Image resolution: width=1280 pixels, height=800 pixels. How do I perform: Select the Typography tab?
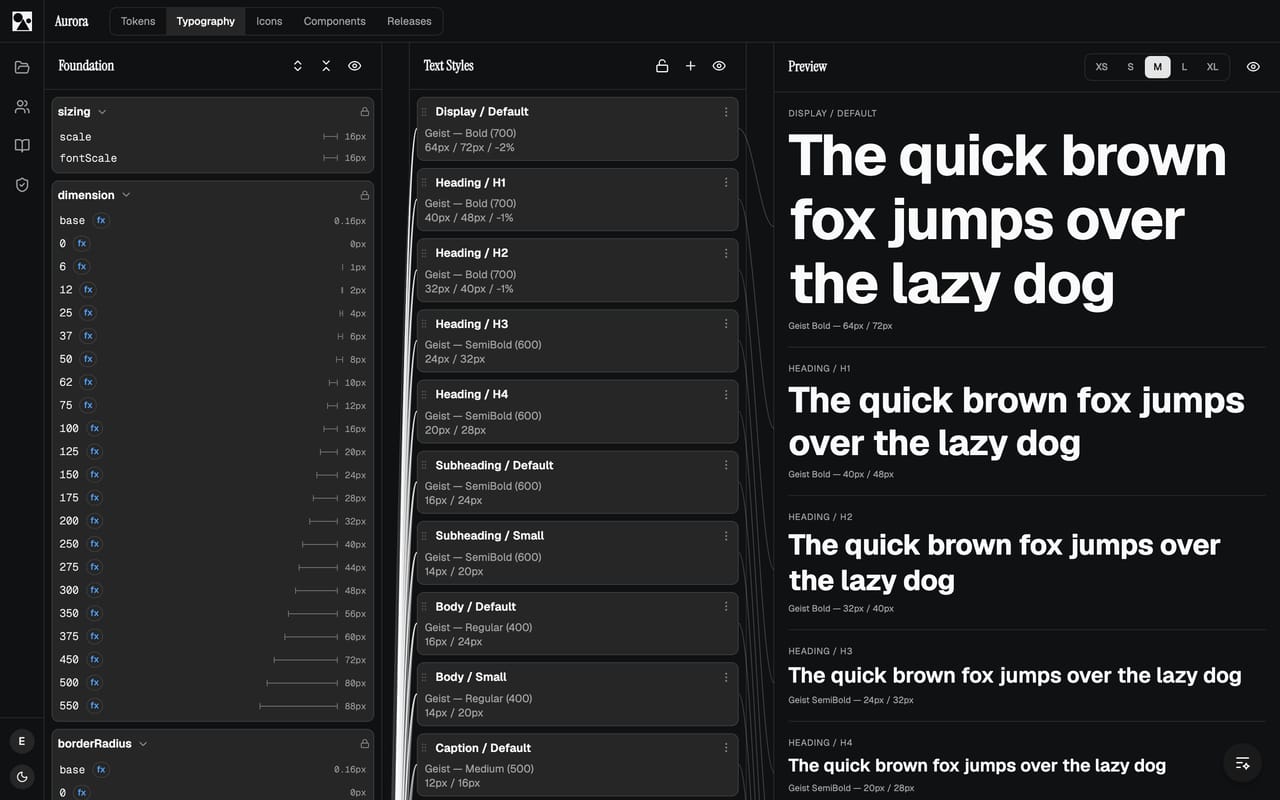206,21
